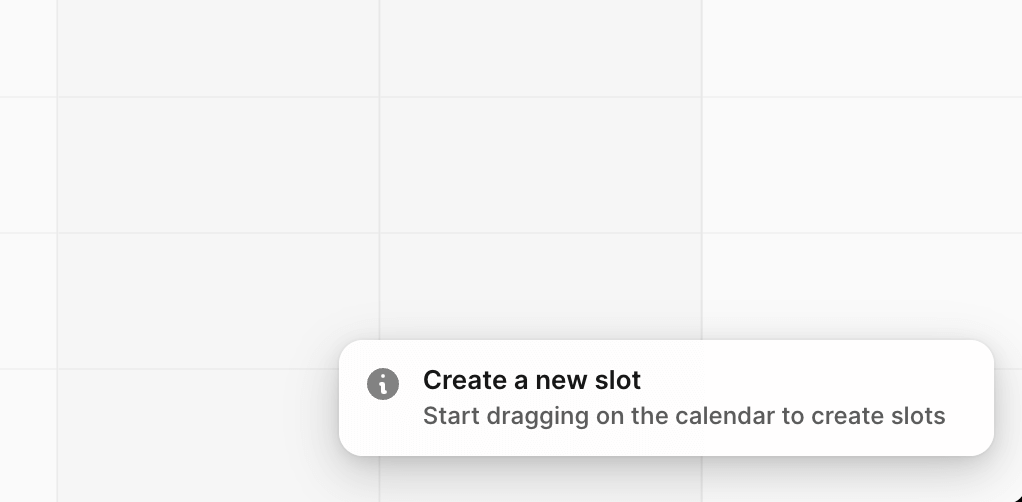Click the top-row cell in the first wide column
The image size is (1022, 502).
pyautogui.click(x=218, y=48)
